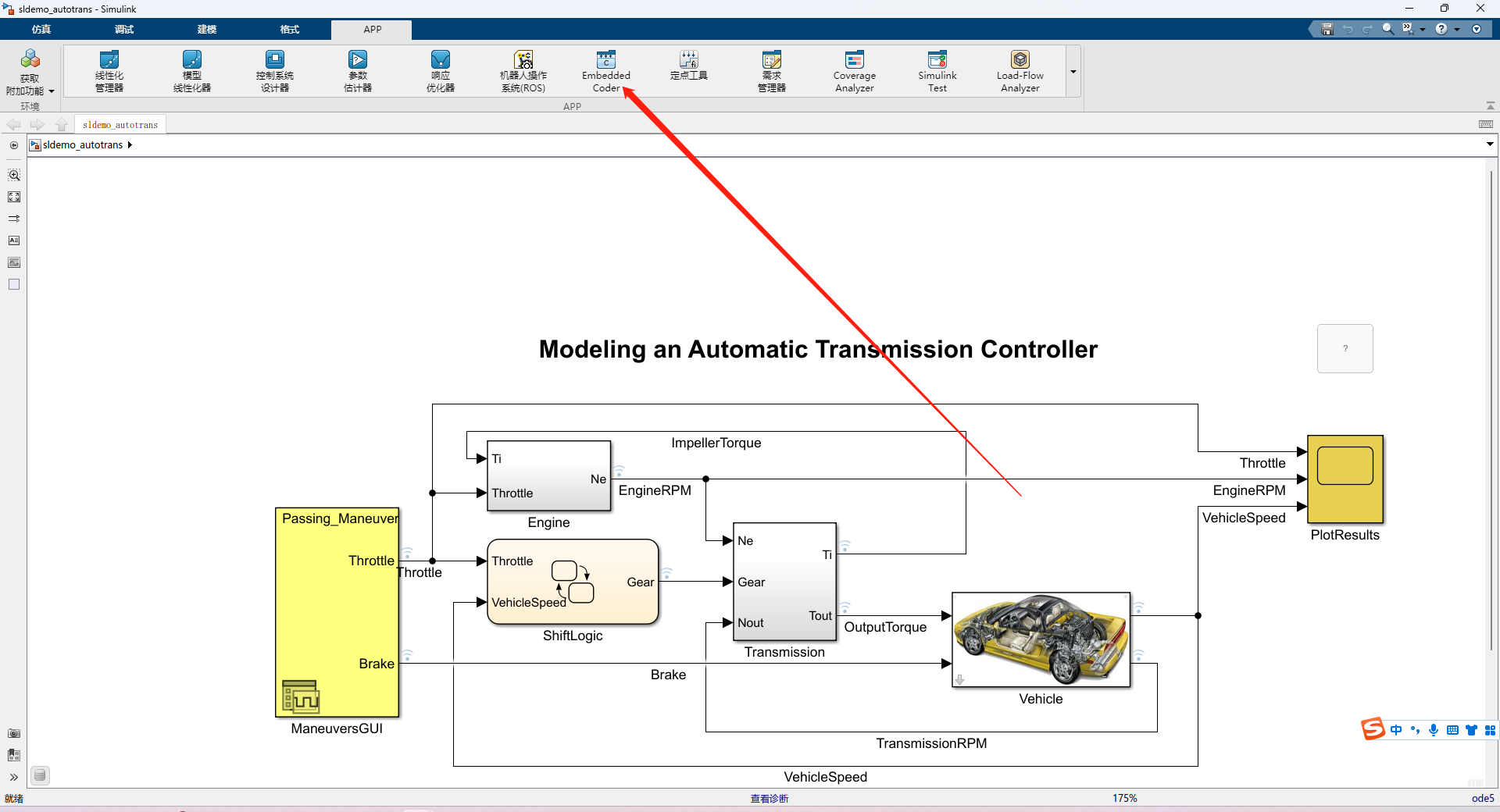Viewport: 1500px width, 812px height.
Task: Open Load-Flow Analyzer app
Action: 1020,71
